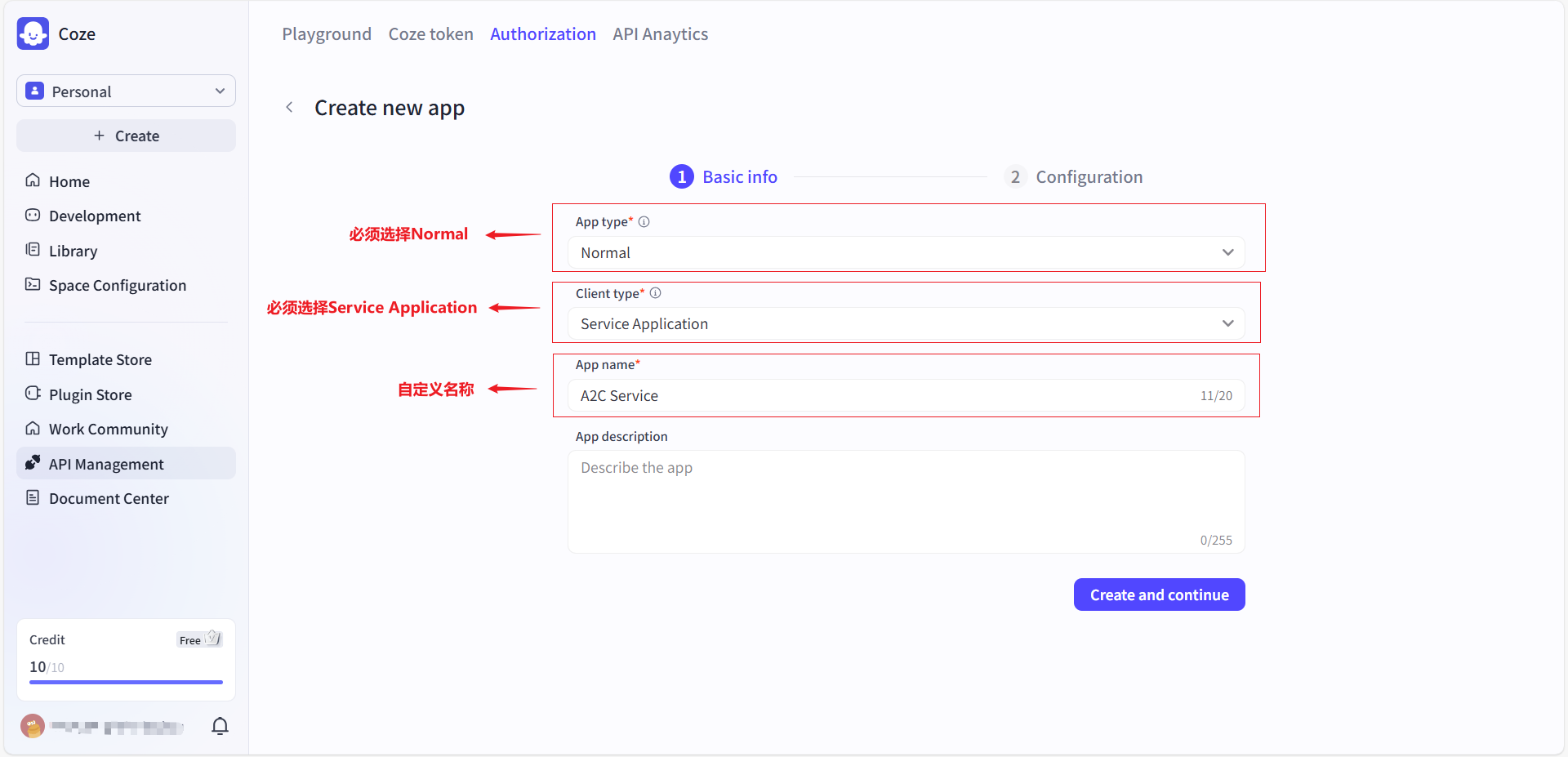Click the credit usage progress bar
This screenshot has width=1568, height=757.
(126, 682)
